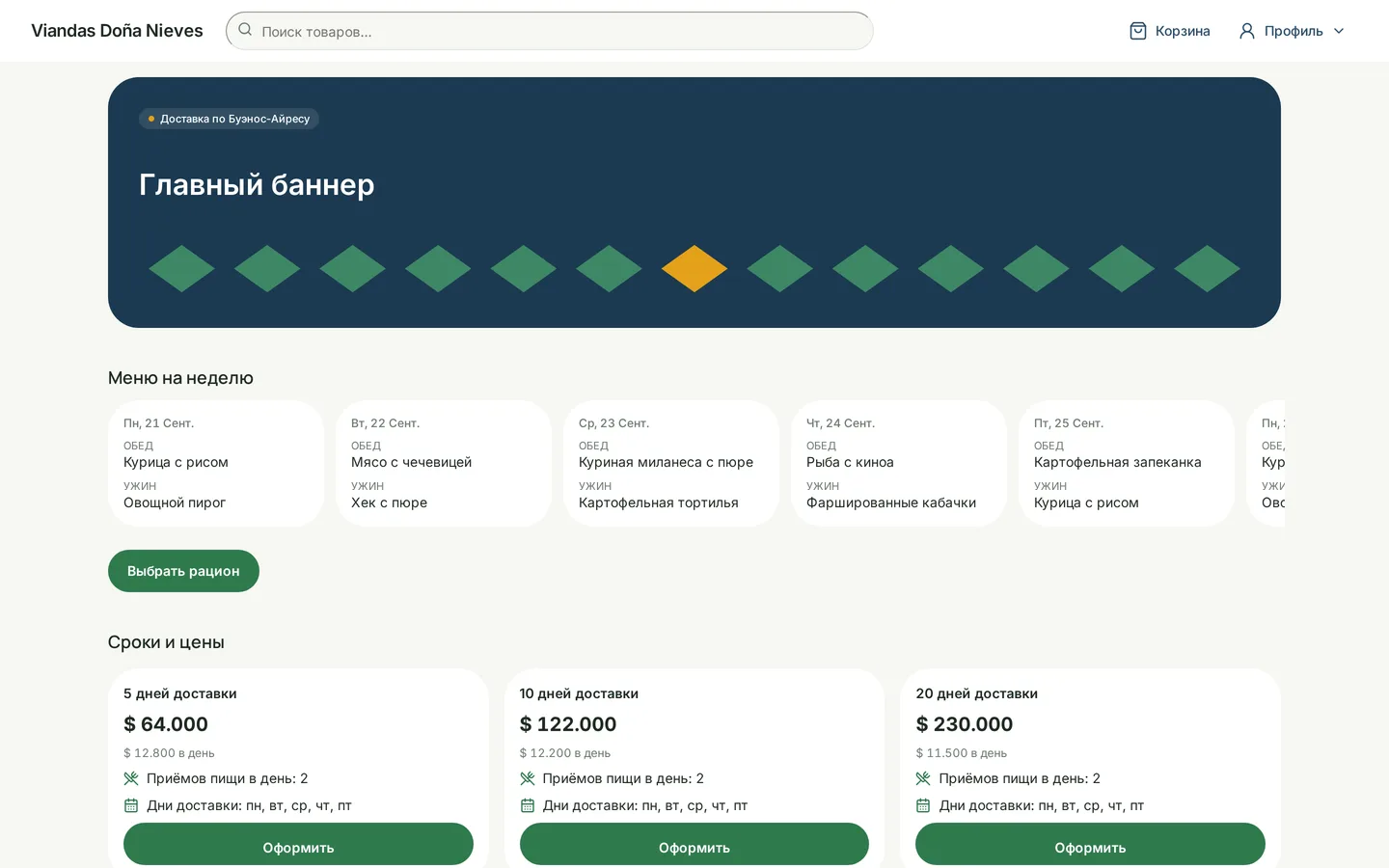This screenshot has height=868, width=1389.
Task: Click the Меню на неделю heading
Action: tap(180, 378)
